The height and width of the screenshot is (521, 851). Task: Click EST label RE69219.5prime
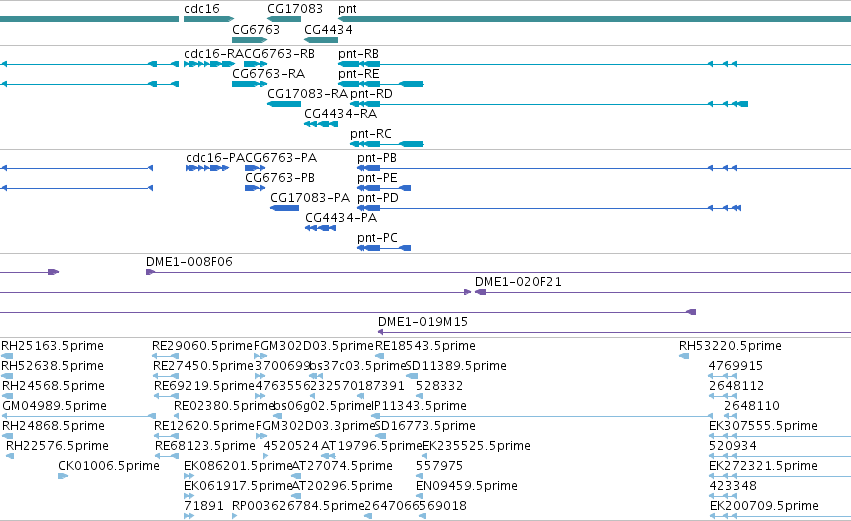204,386
